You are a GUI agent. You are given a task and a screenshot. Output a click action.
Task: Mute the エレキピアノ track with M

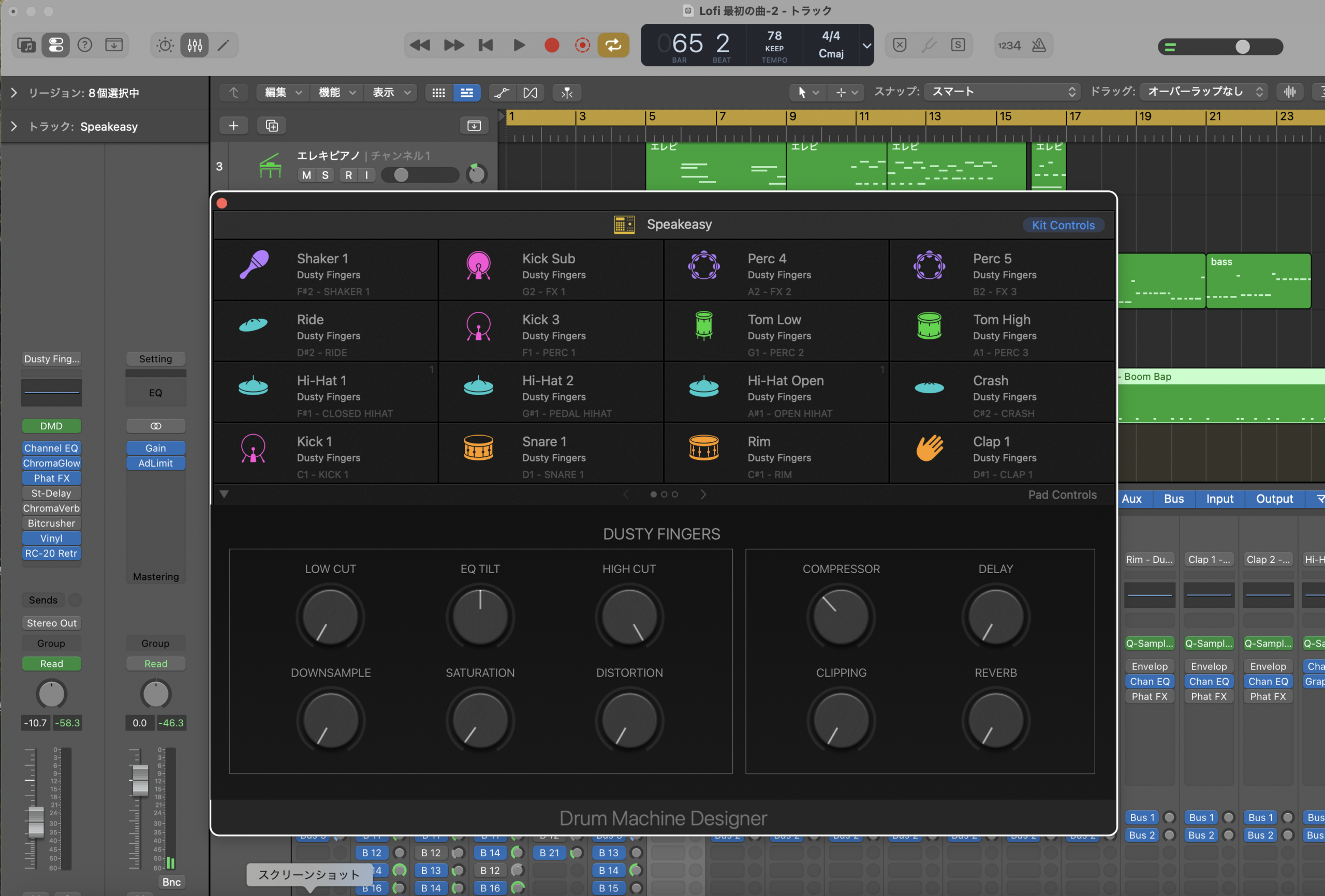click(x=307, y=175)
